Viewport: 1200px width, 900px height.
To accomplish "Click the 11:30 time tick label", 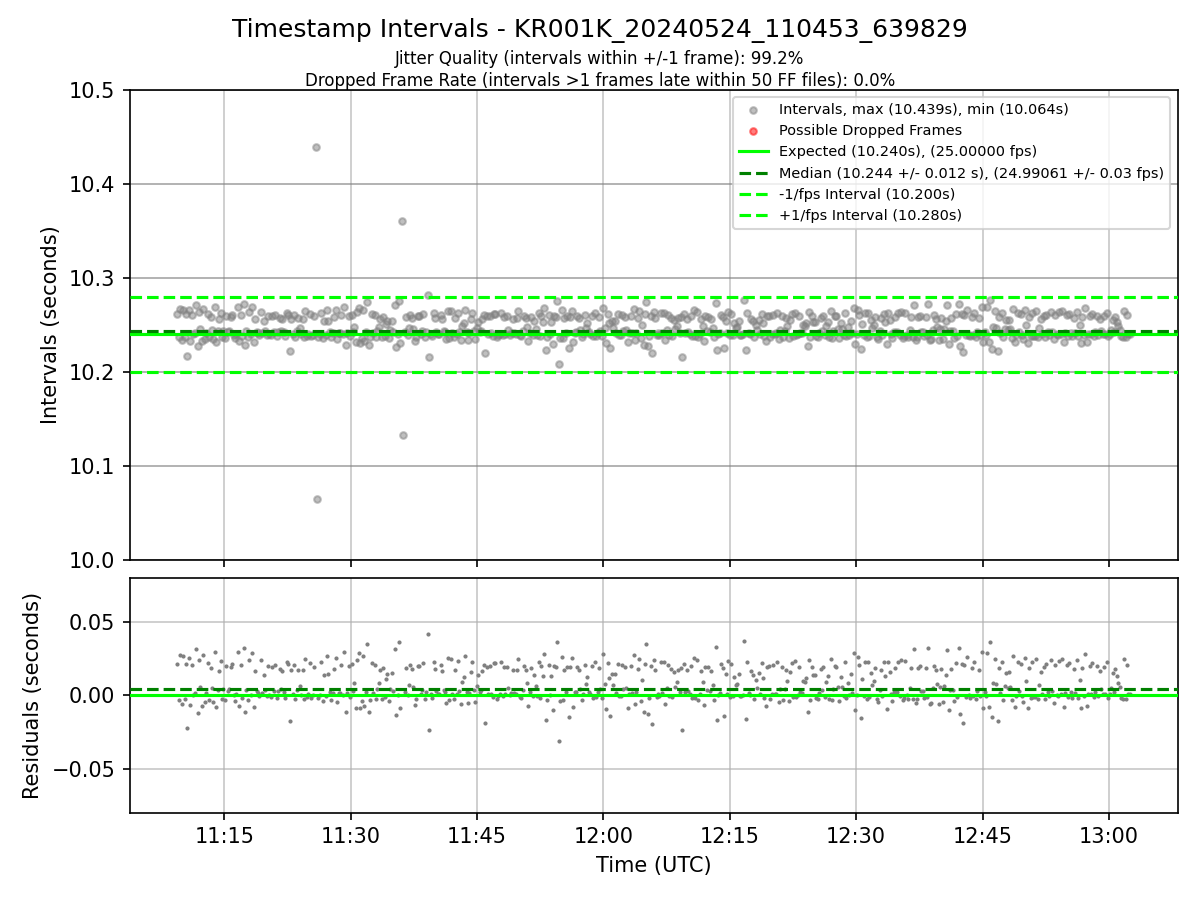I will pyautogui.click(x=350, y=835).
